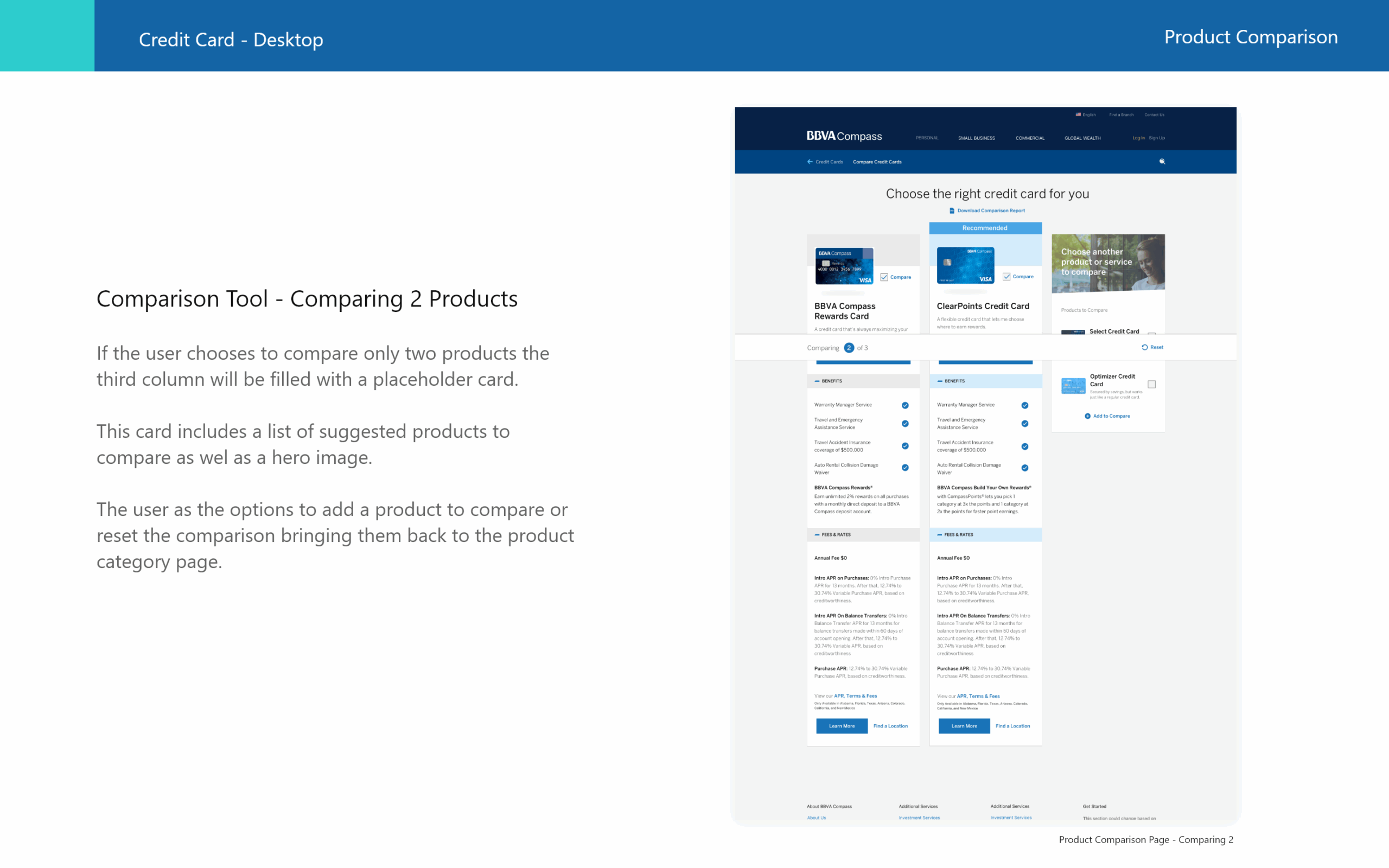Viewport: 1389px width, 868px height.
Task: Click 'Comparison Tool - Comparing 2 Products' heading
Action: pos(307,299)
